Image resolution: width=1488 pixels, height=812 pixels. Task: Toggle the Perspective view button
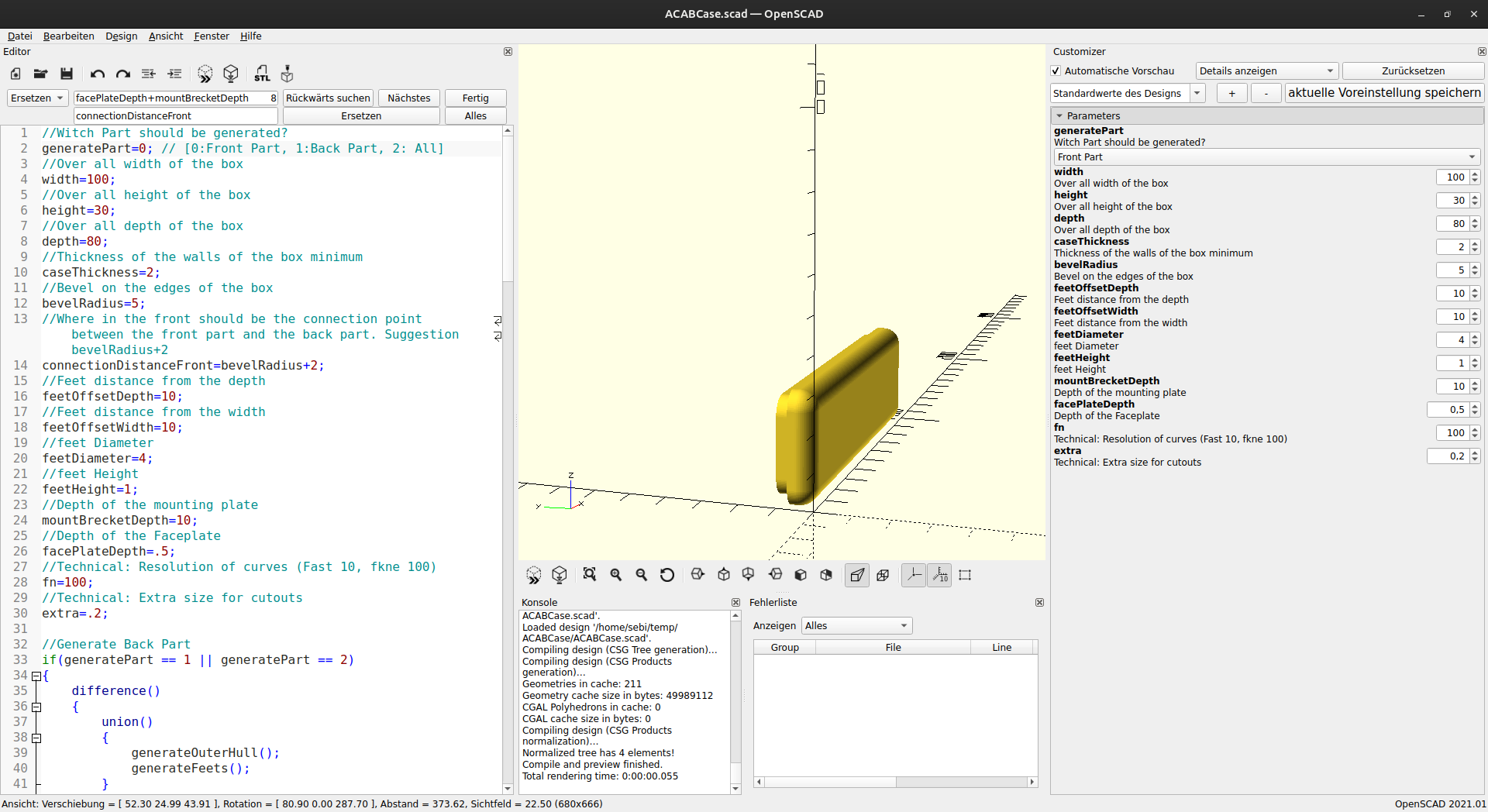pyautogui.click(x=857, y=575)
